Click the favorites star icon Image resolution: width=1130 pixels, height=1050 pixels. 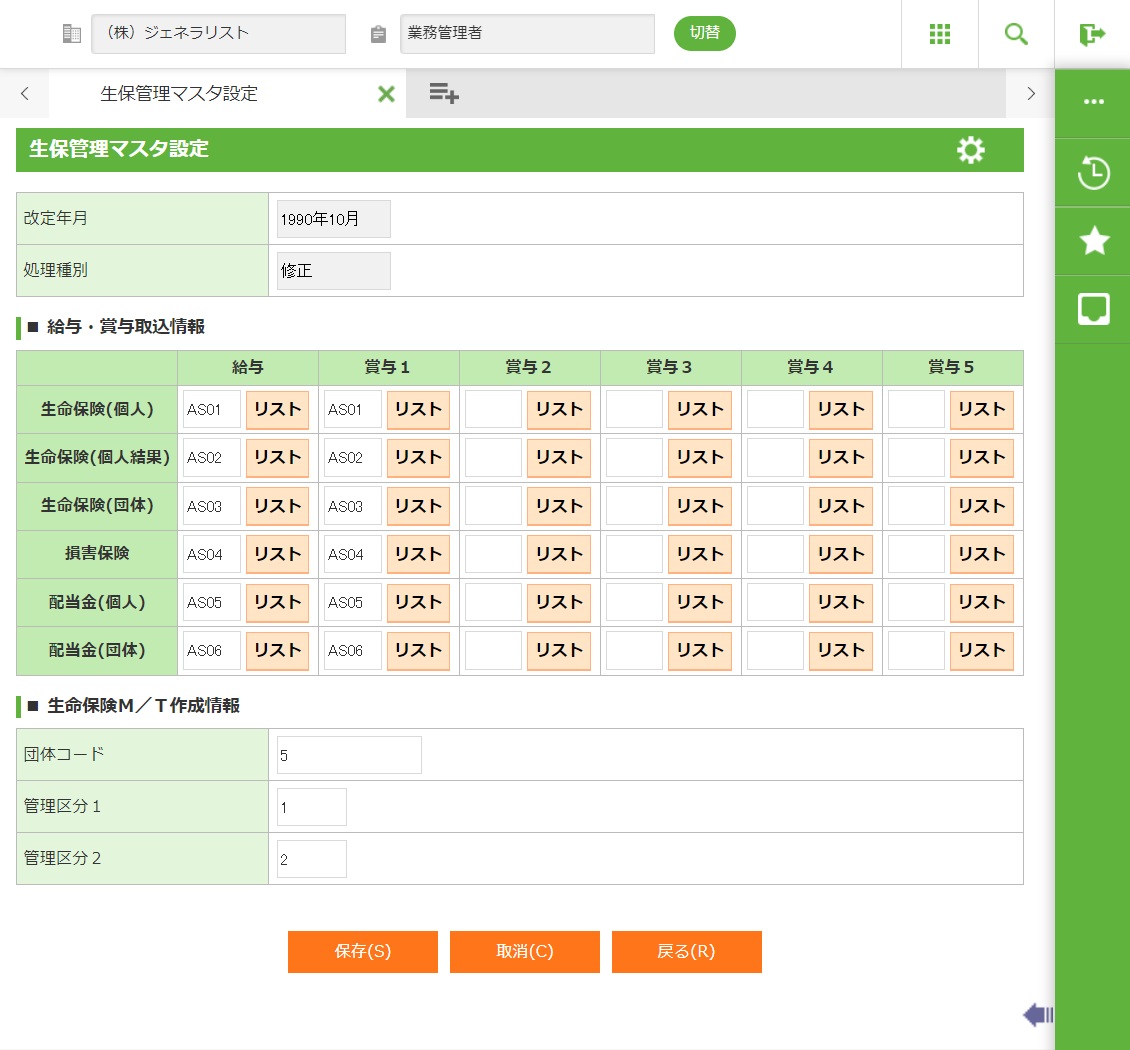click(1093, 241)
